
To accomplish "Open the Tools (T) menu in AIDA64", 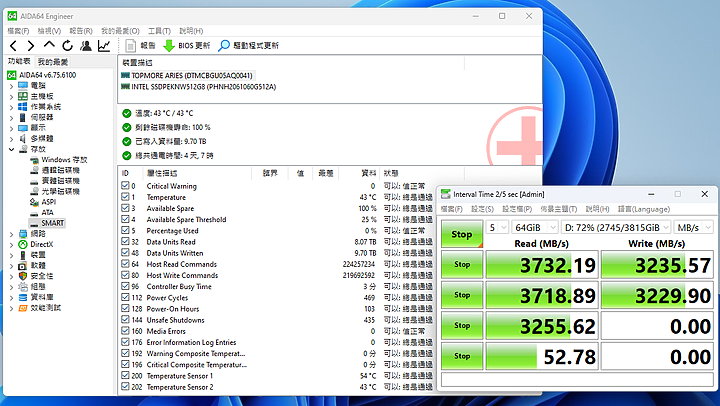I will coord(159,31).
